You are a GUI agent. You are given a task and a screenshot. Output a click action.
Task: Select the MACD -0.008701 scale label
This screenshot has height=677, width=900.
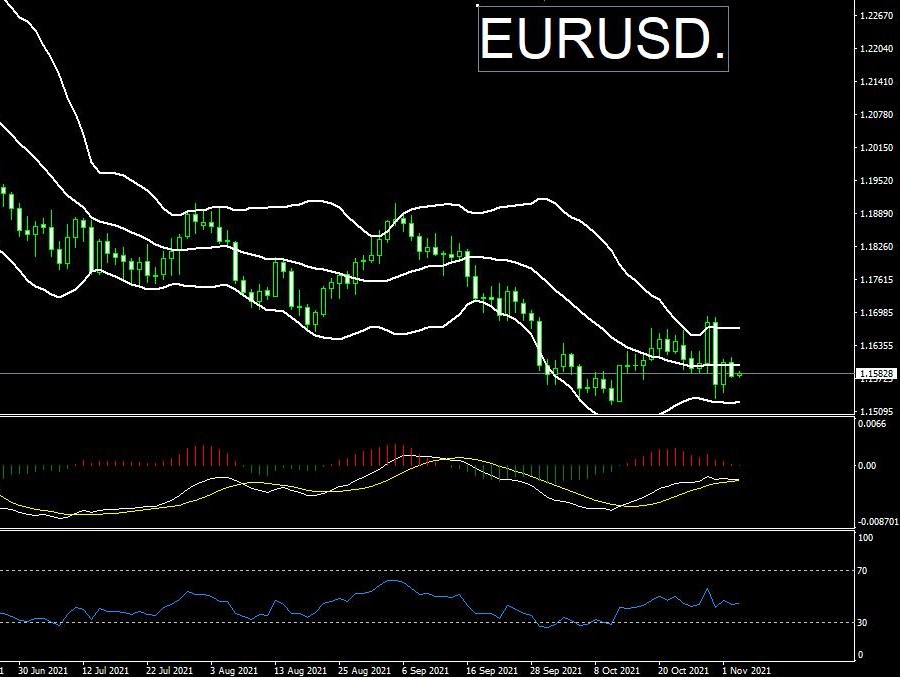(879, 522)
